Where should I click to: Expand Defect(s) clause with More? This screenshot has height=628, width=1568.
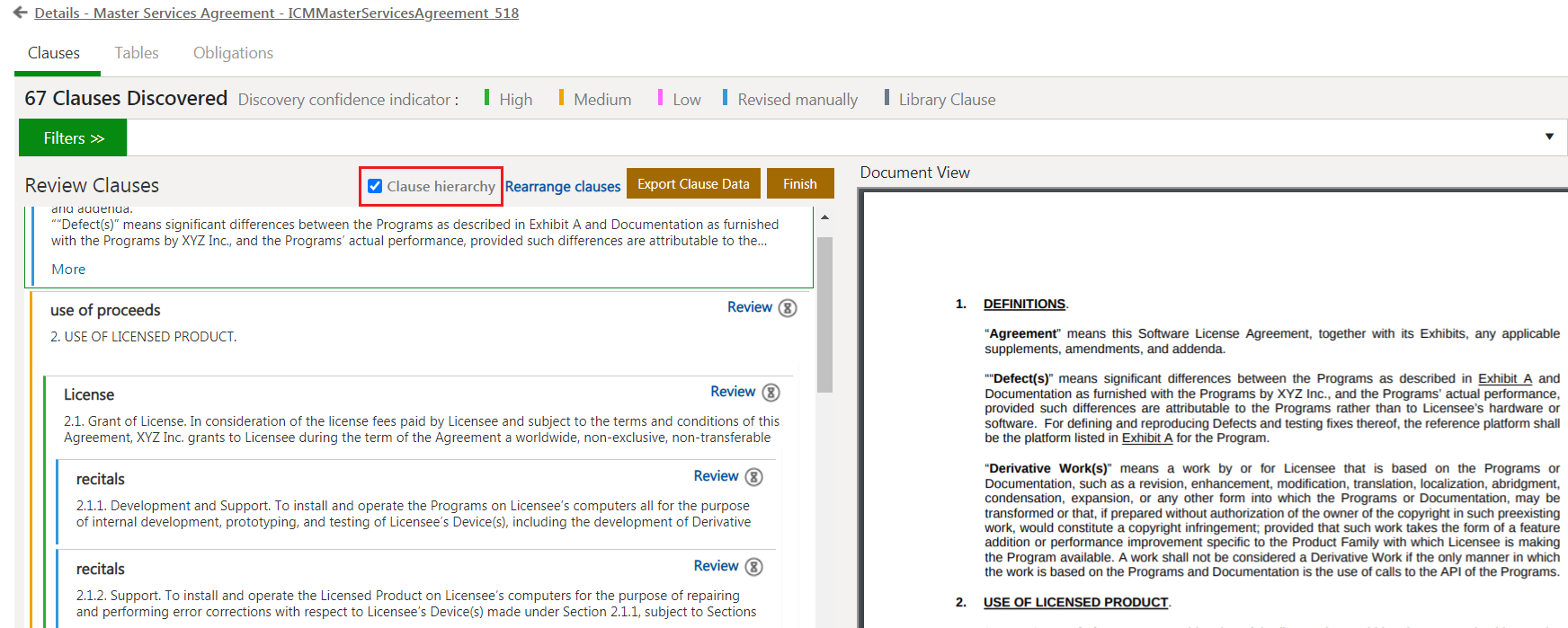[x=68, y=270]
